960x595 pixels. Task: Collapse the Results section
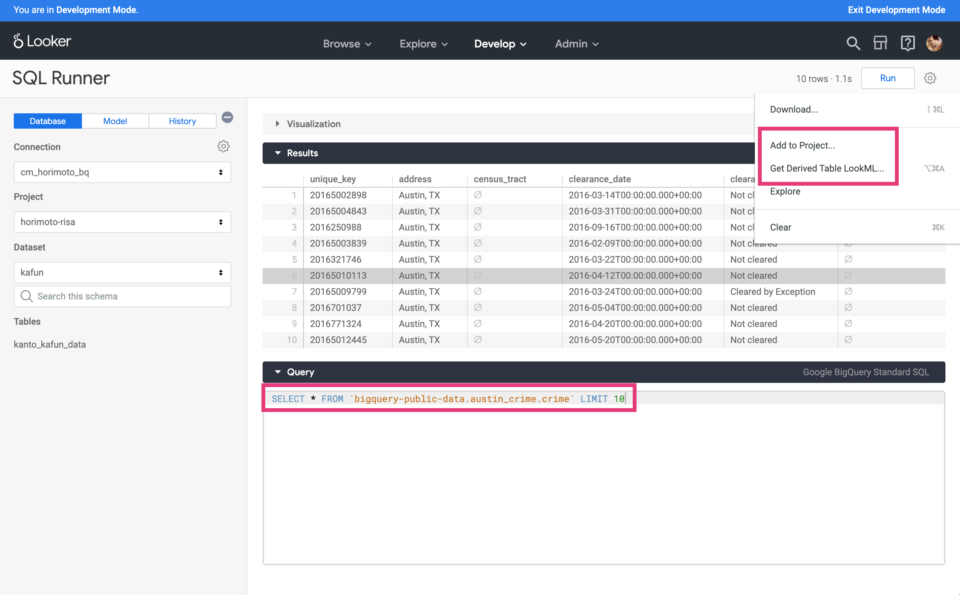297,153
